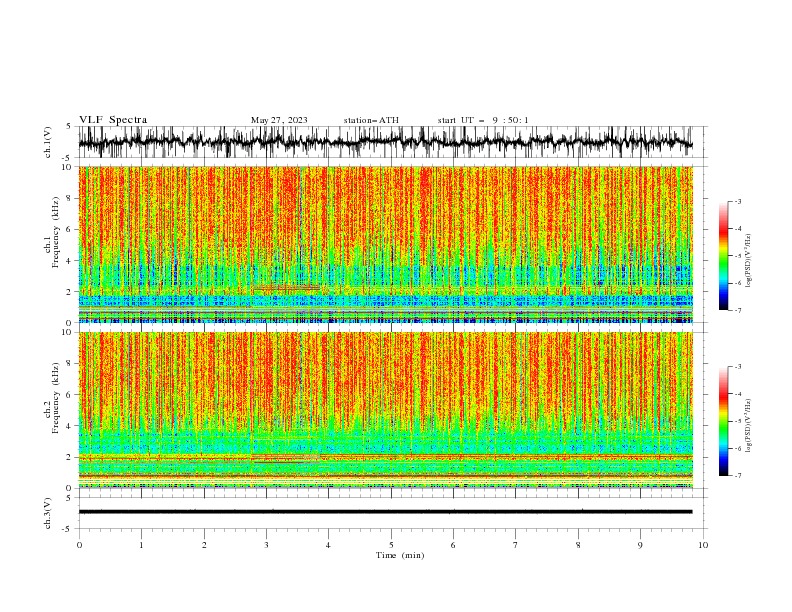Click the ch.3 voltage trace line

[x=385, y=512]
